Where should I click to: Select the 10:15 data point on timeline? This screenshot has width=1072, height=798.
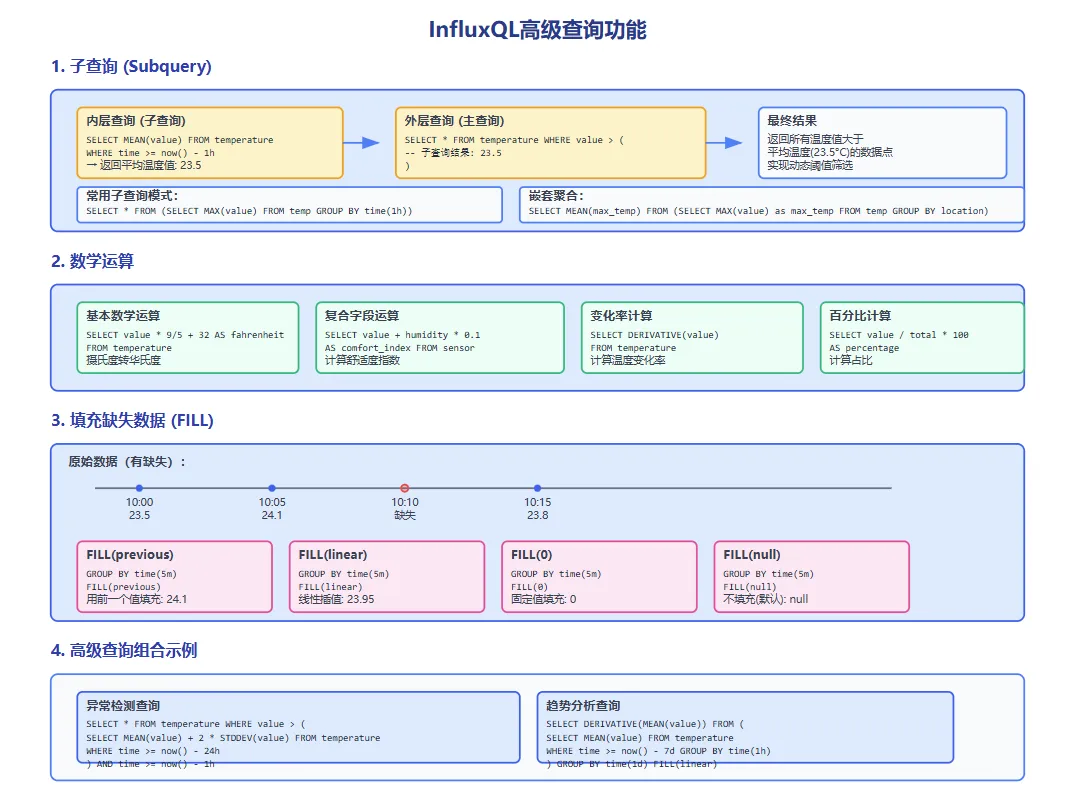point(537,488)
